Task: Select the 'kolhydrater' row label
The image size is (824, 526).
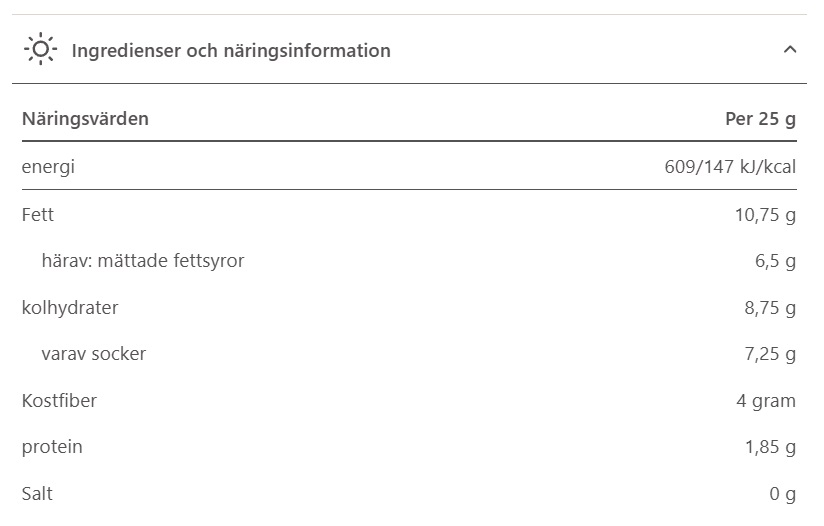Action: click(70, 307)
